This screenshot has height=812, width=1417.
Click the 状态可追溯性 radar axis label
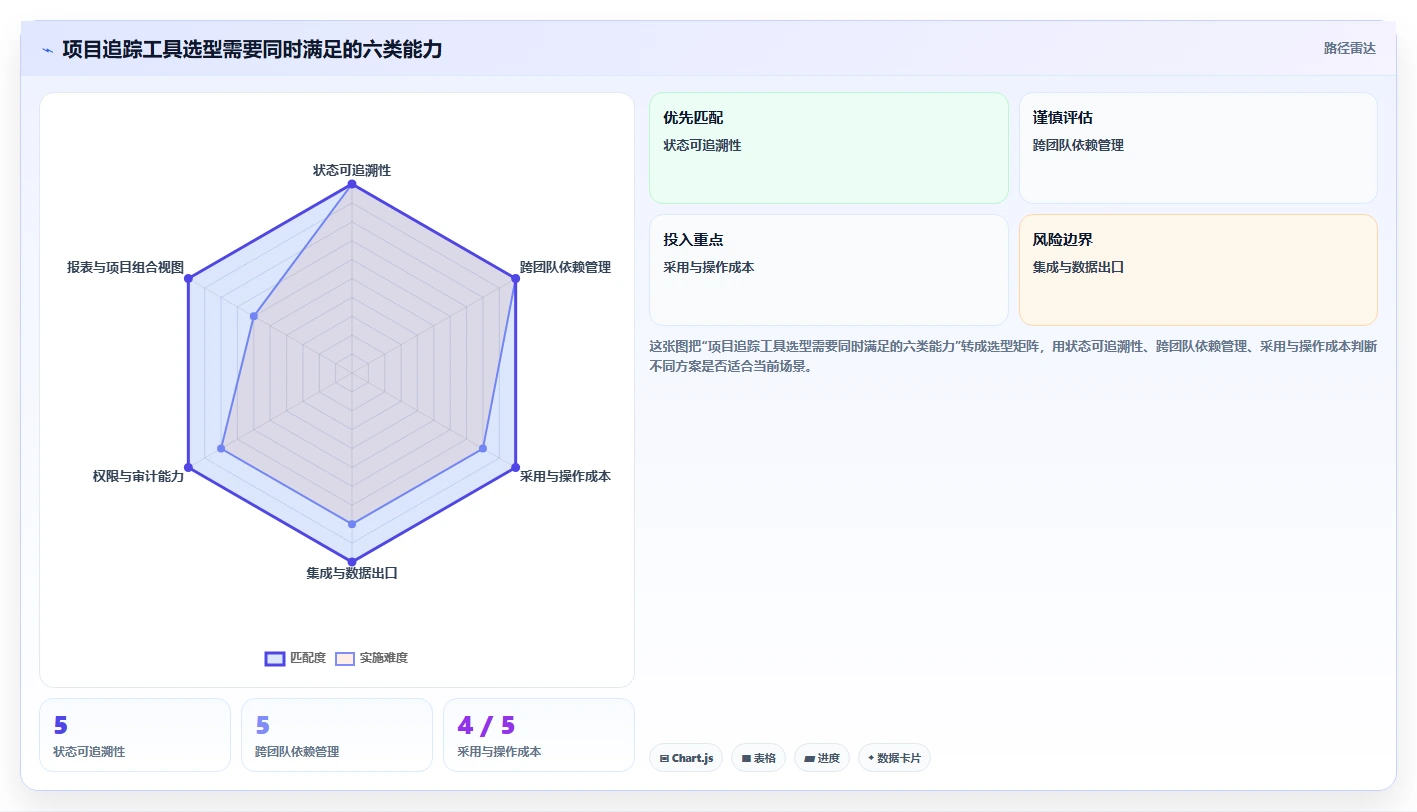click(352, 170)
